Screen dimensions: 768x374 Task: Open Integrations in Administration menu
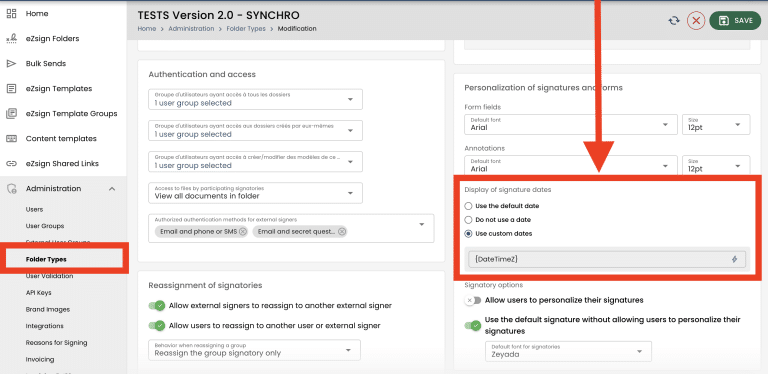pos(45,326)
